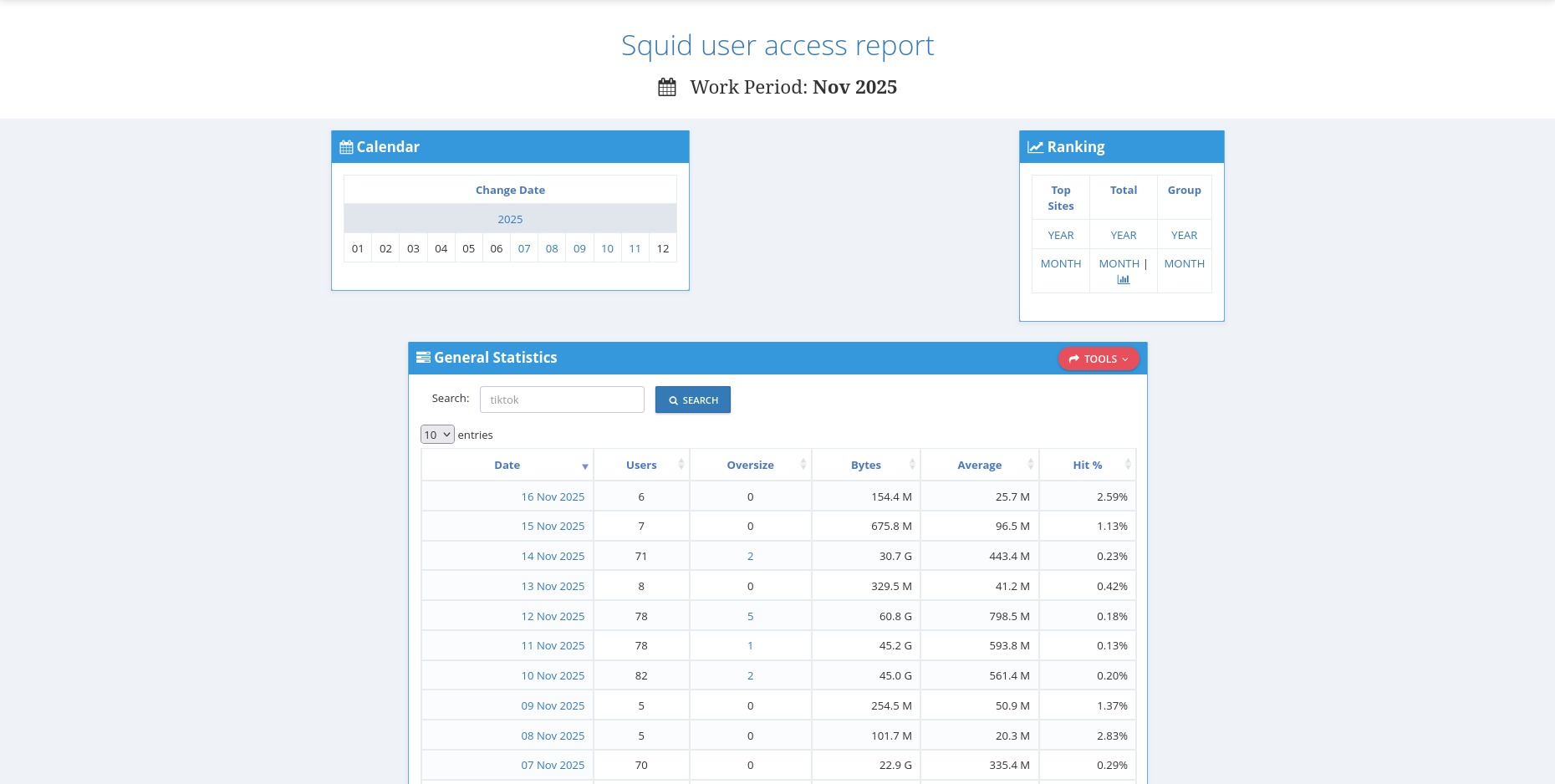Open the 14 Nov 2025 report
1555x784 pixels.
(x=553, y=556)
